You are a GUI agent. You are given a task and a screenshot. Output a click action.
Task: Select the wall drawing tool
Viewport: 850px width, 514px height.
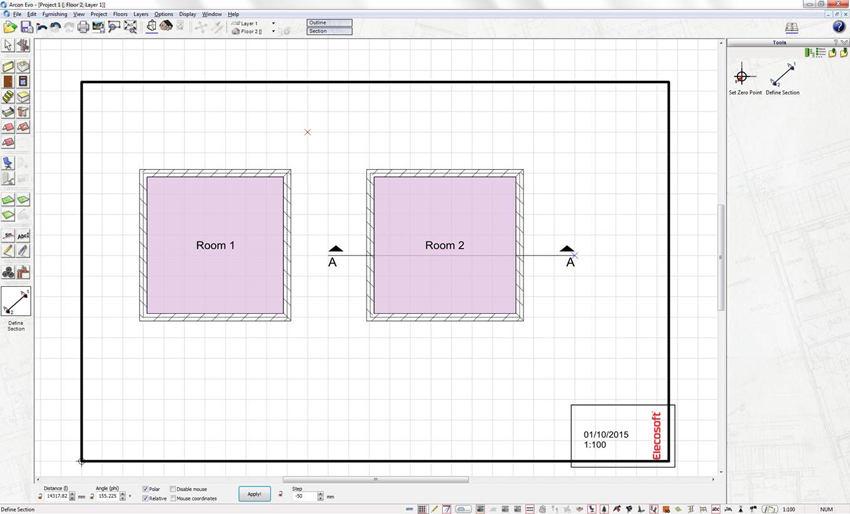point(8,67)
